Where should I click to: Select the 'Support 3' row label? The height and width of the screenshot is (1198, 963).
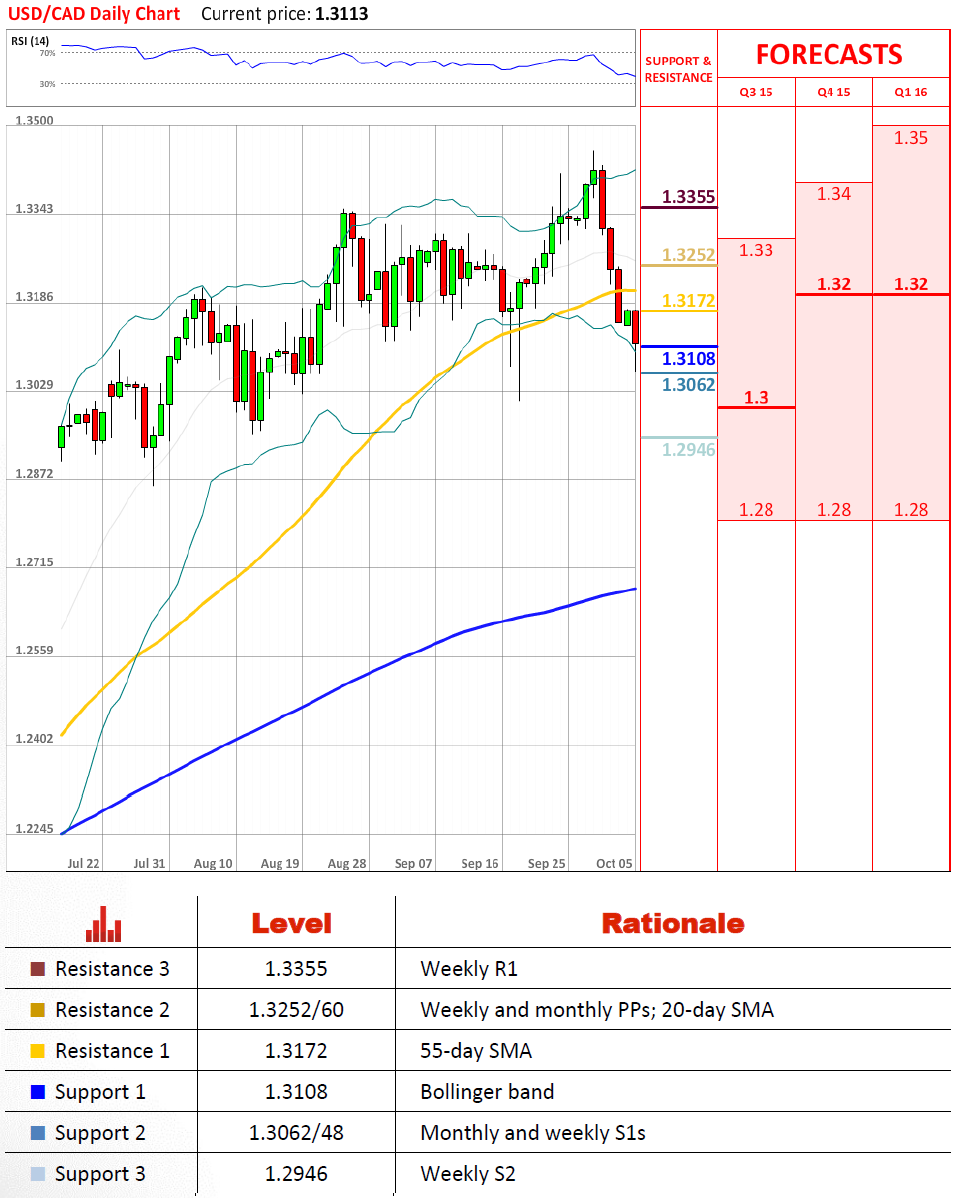coord(100,1174)
